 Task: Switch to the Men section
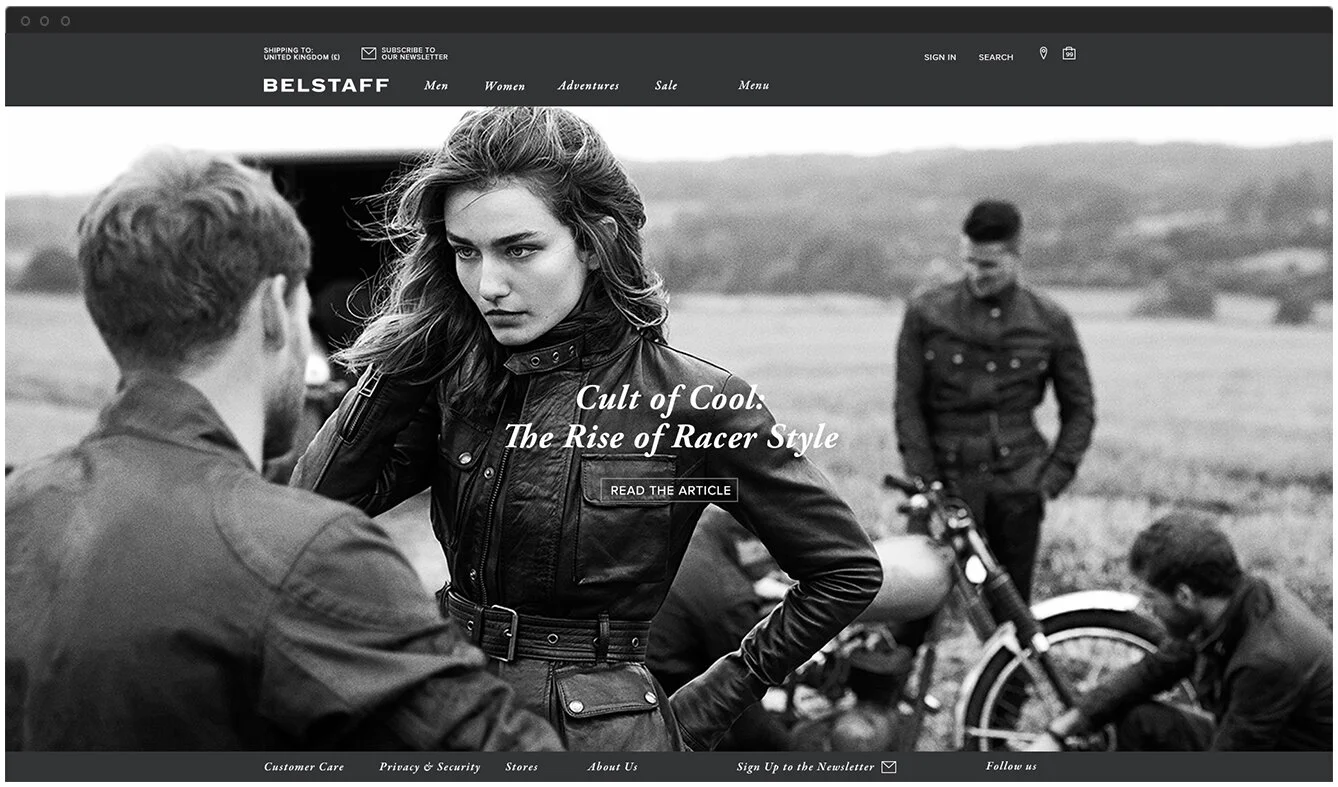436,86
